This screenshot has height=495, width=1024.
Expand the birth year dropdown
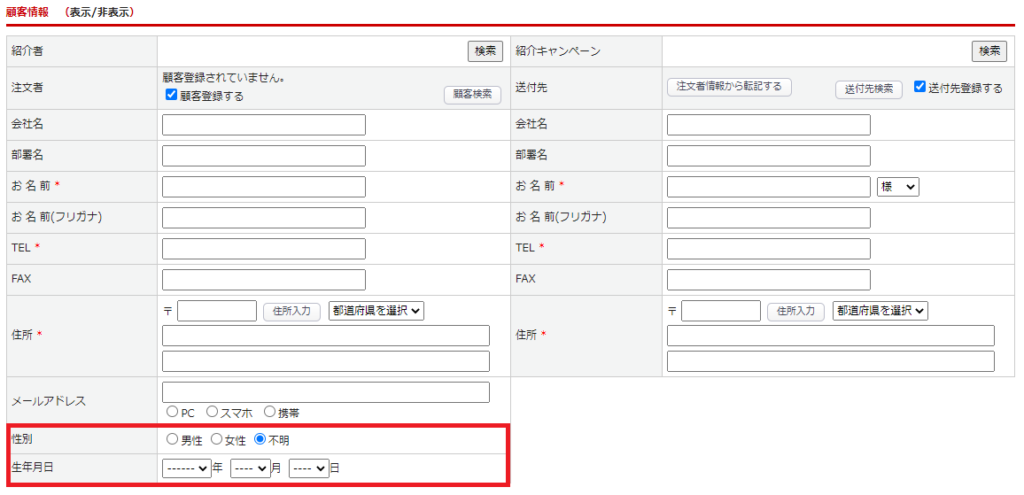187,468
